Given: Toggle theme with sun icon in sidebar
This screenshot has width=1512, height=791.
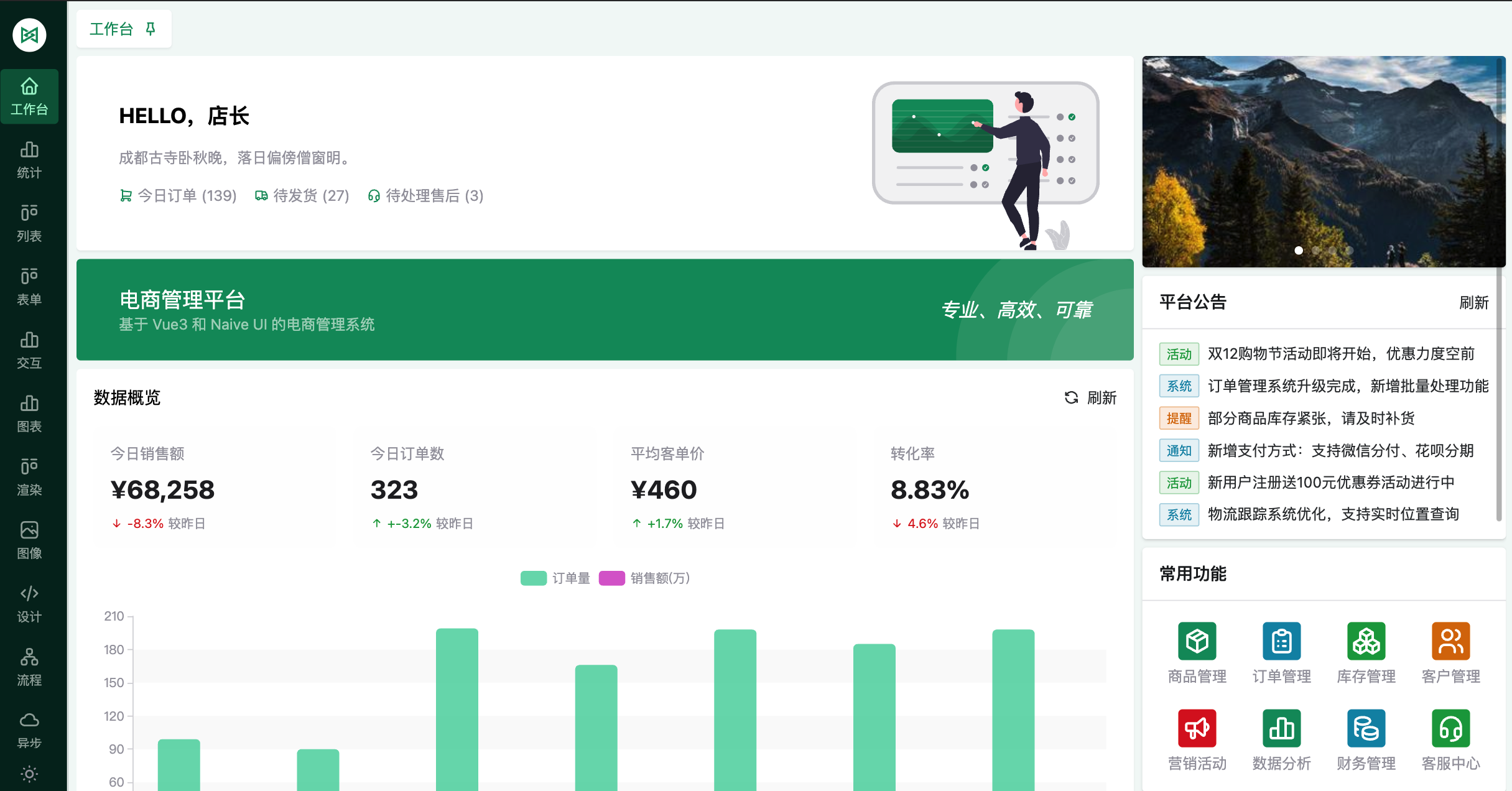Looking at the screenshot, I should point(29,774).
